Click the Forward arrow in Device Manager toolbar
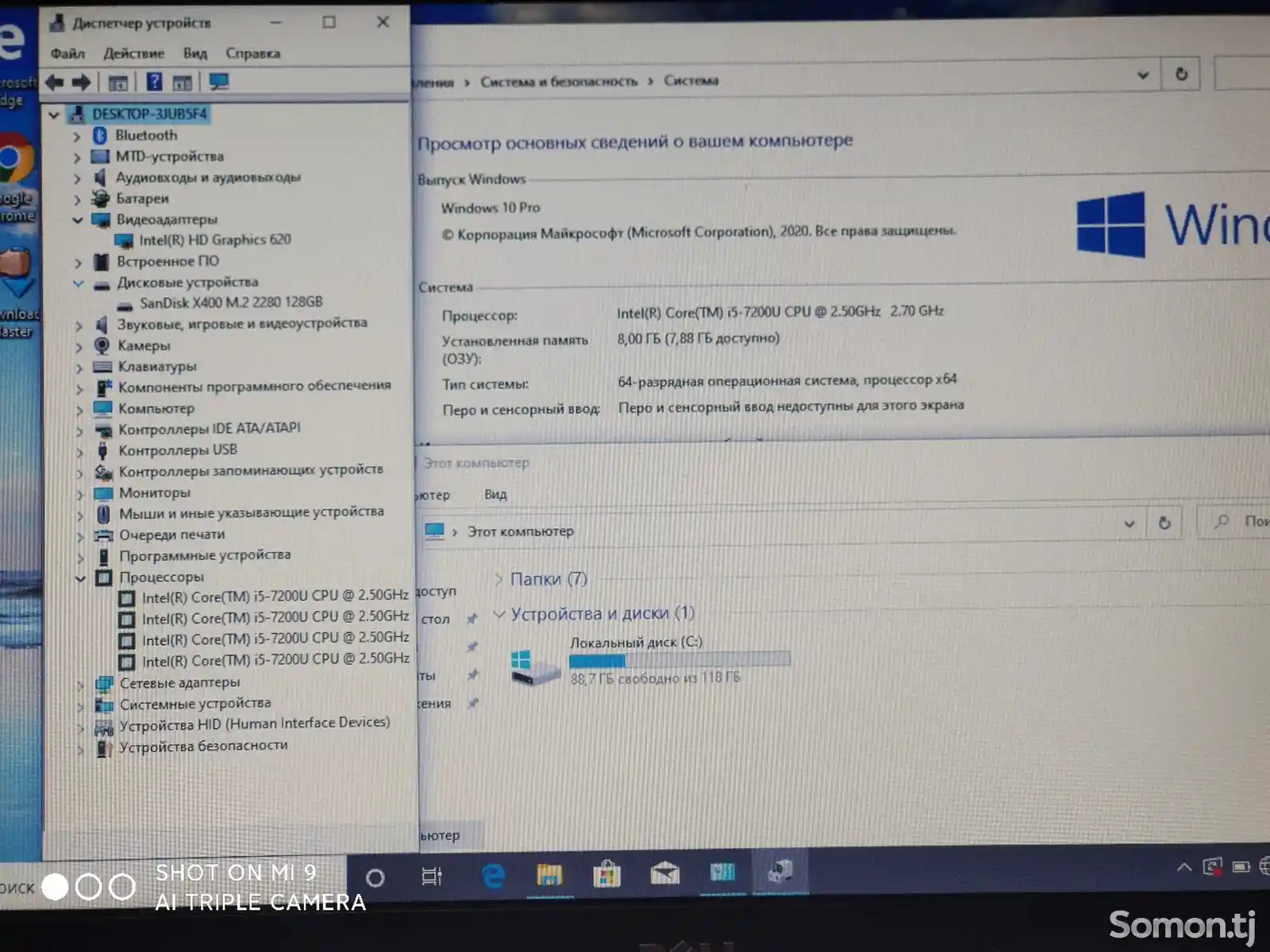The height and width of the screenshot is (952, 1270). 81,82
